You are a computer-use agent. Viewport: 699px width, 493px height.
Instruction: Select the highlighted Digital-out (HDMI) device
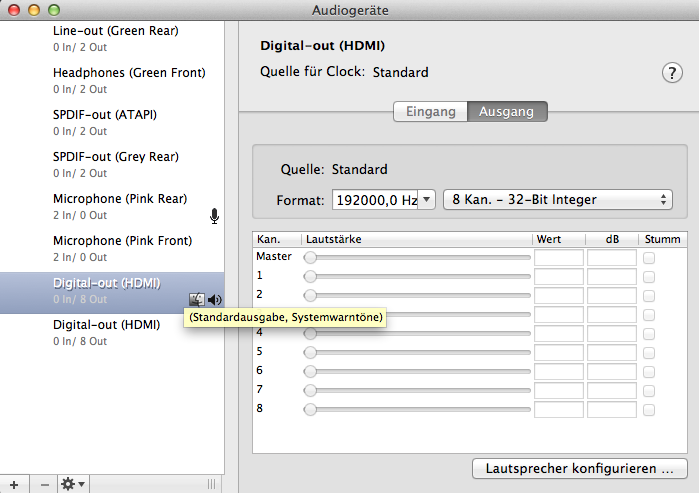[x=112, y=293]
